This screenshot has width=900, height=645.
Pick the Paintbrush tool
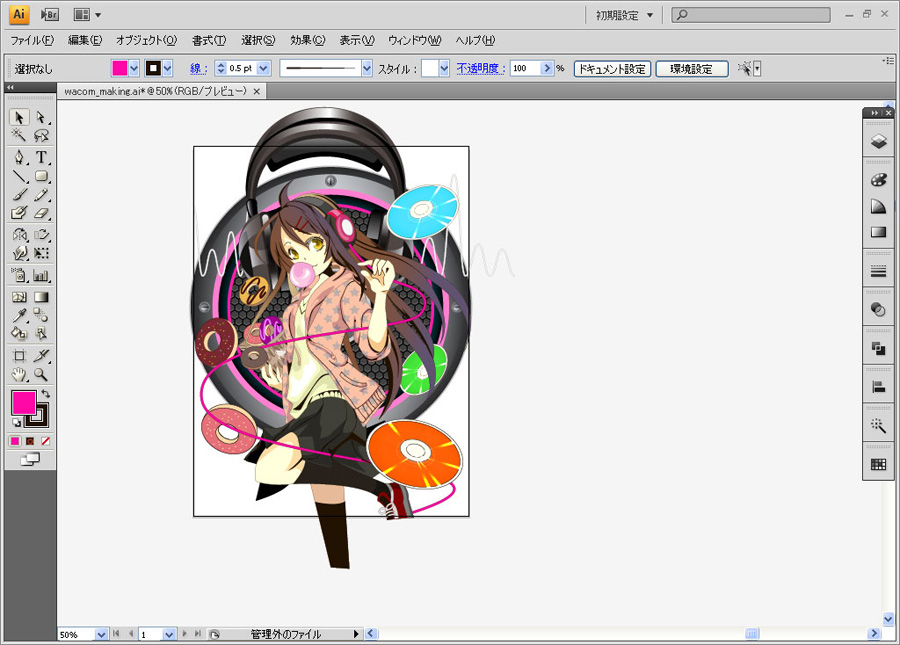click(19, 195)
